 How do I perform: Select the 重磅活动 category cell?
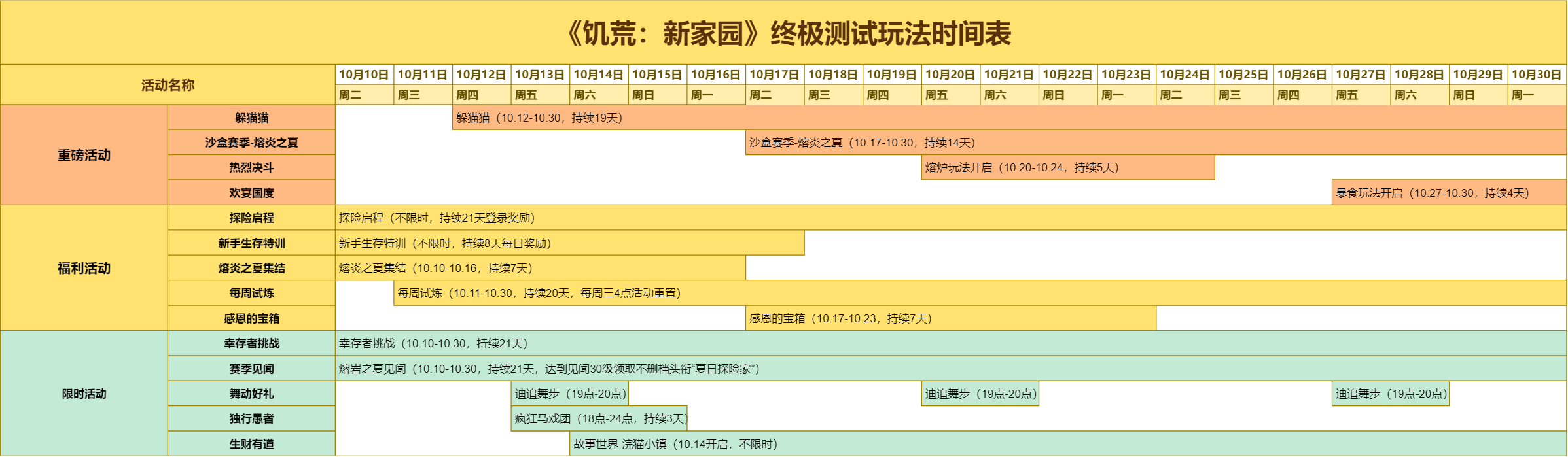click(84, 155)
